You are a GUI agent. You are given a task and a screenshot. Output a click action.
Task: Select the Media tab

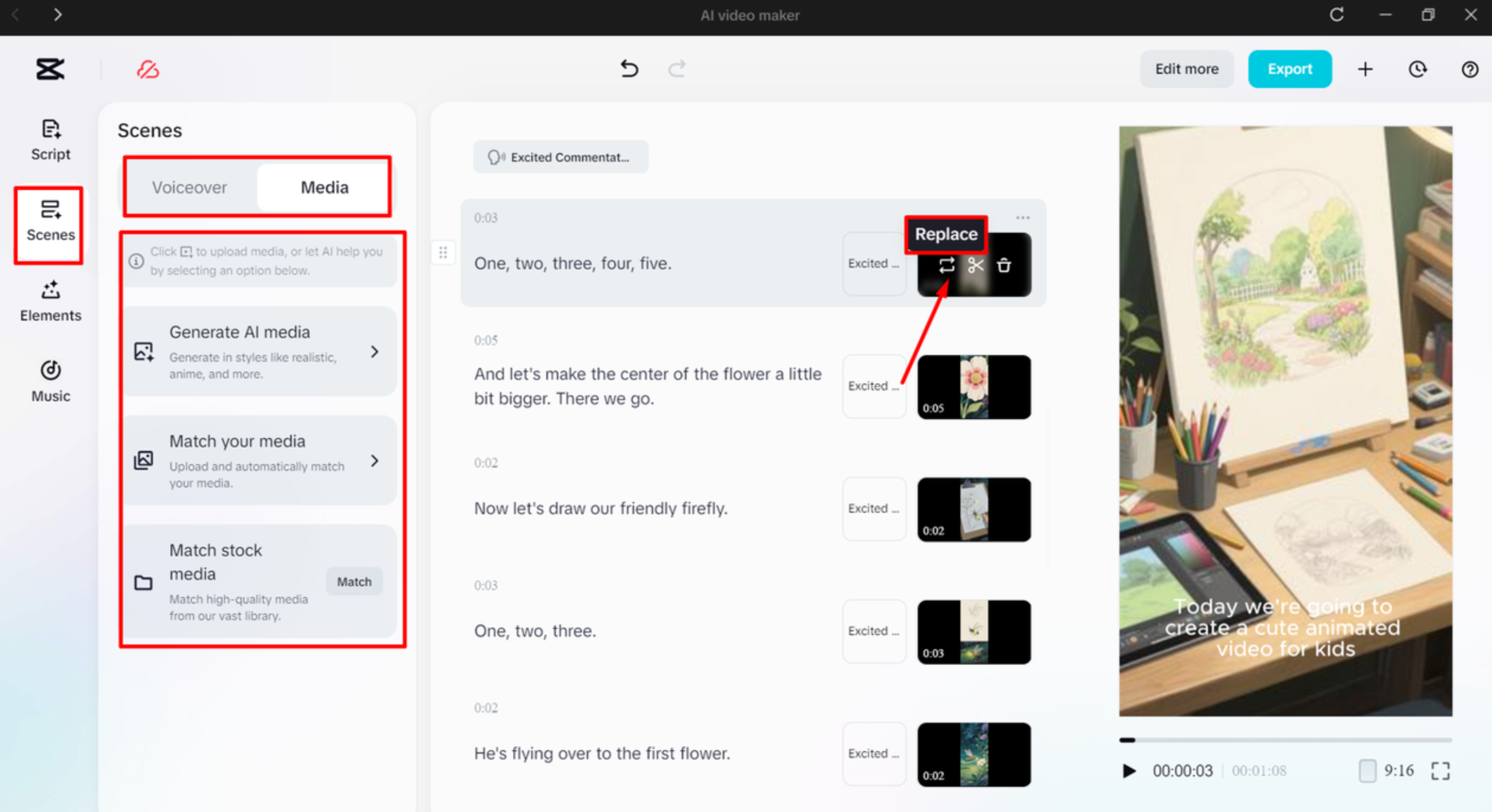tap(324, 187)
